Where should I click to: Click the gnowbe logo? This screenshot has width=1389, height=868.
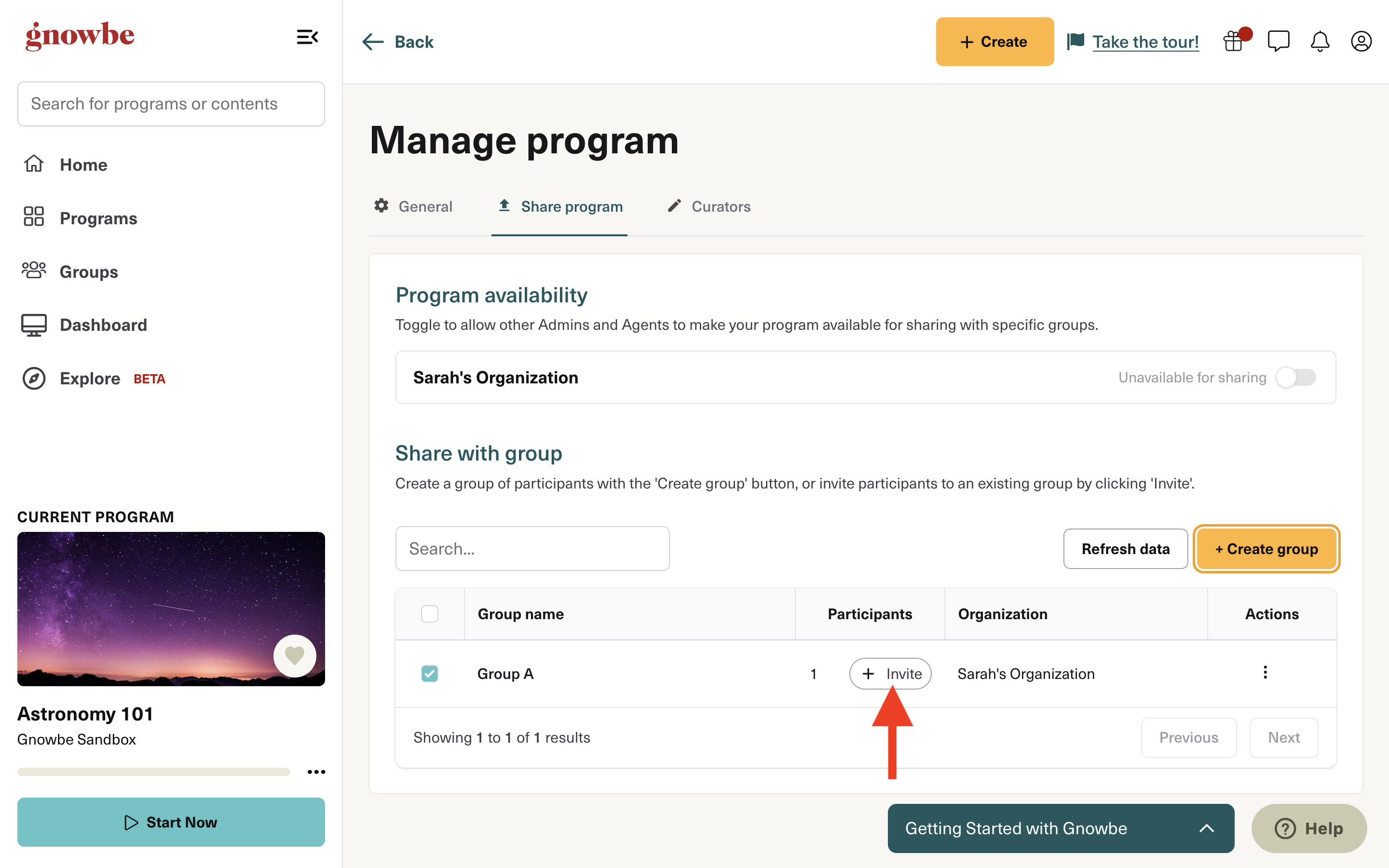(80, 36)
